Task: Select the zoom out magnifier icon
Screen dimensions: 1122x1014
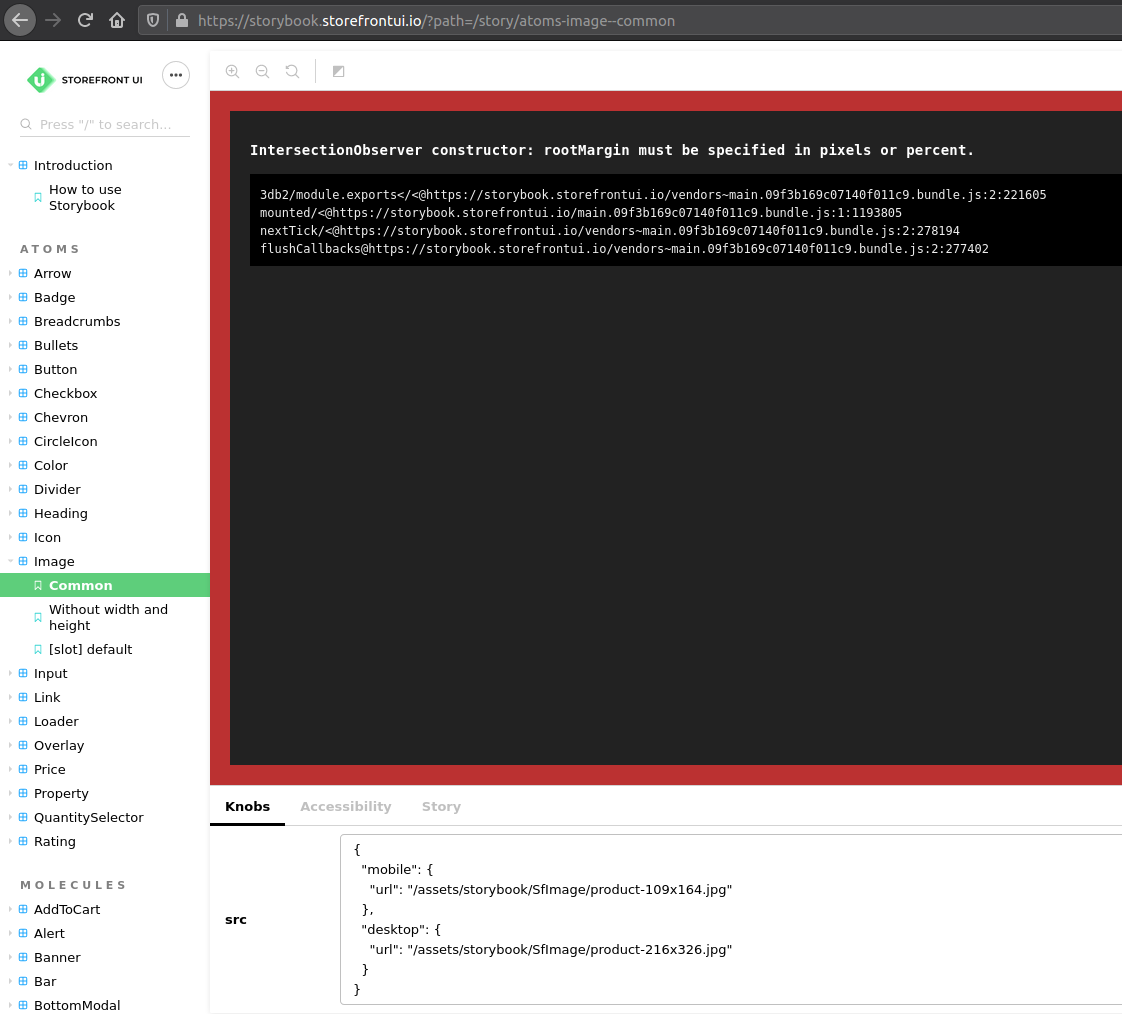Action: coord(262,71)
